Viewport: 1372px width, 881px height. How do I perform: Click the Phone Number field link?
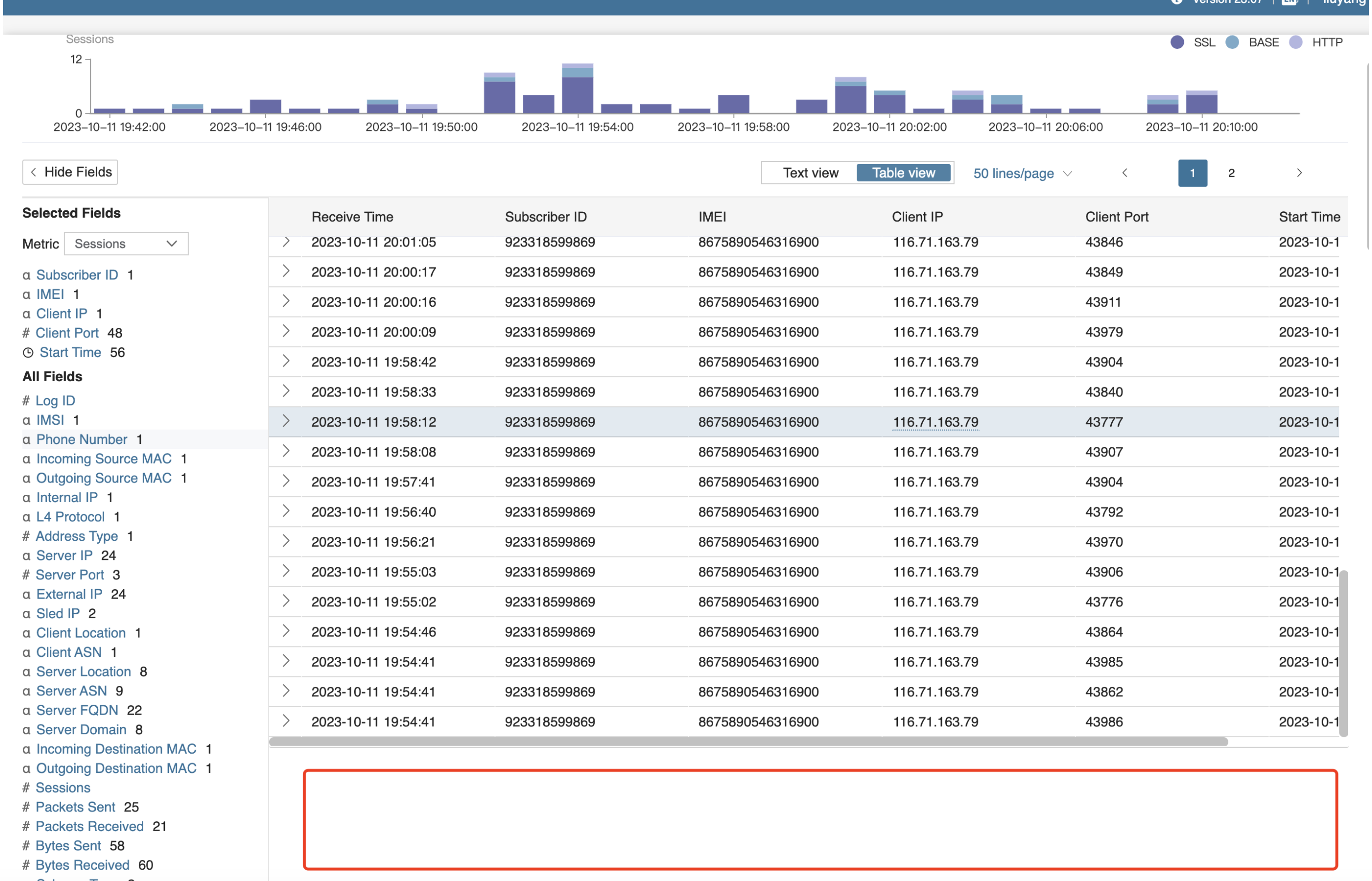[82, 440]
